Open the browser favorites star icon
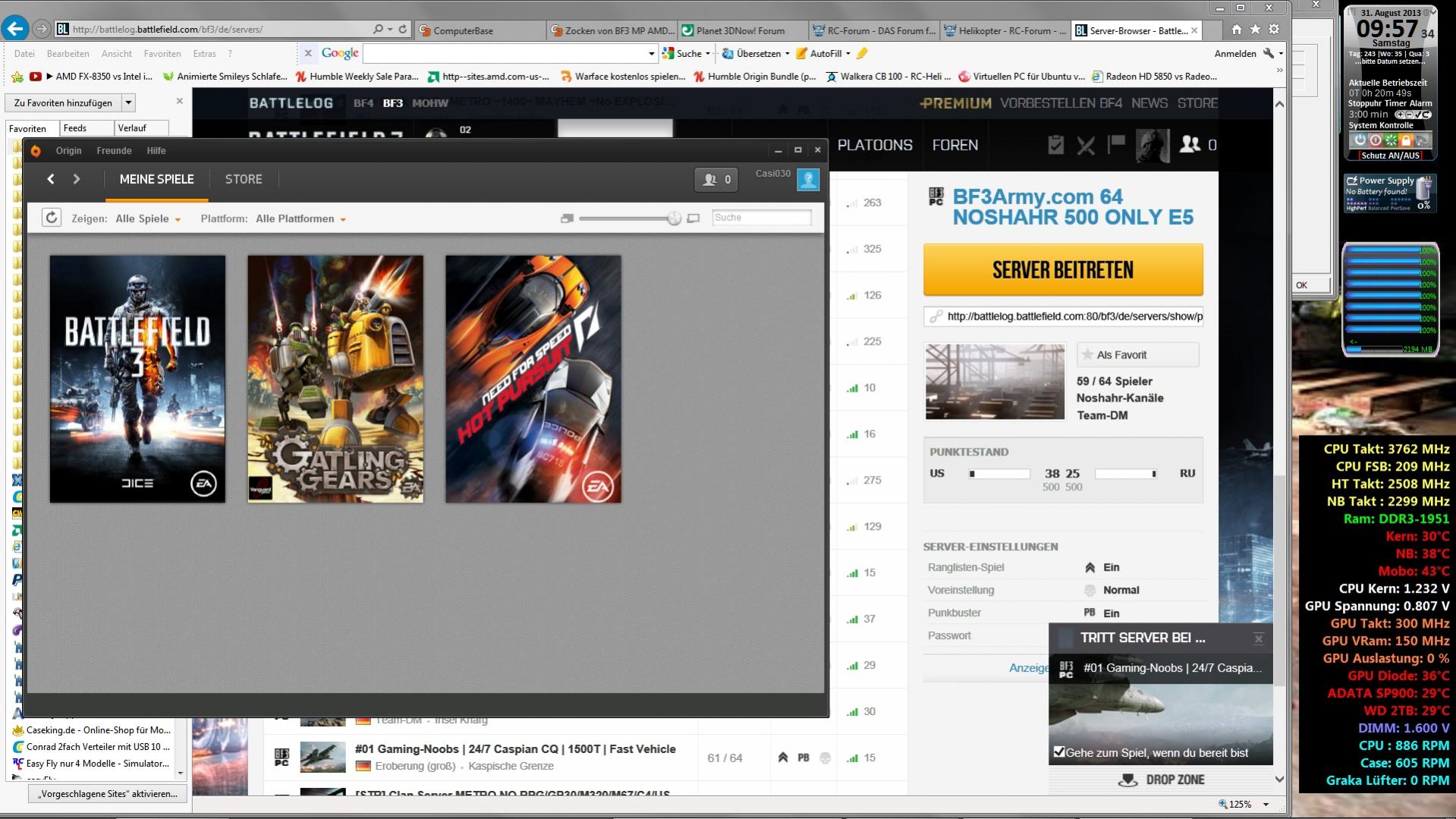Screen dimensions: 1456x819 click(1256, 29)
